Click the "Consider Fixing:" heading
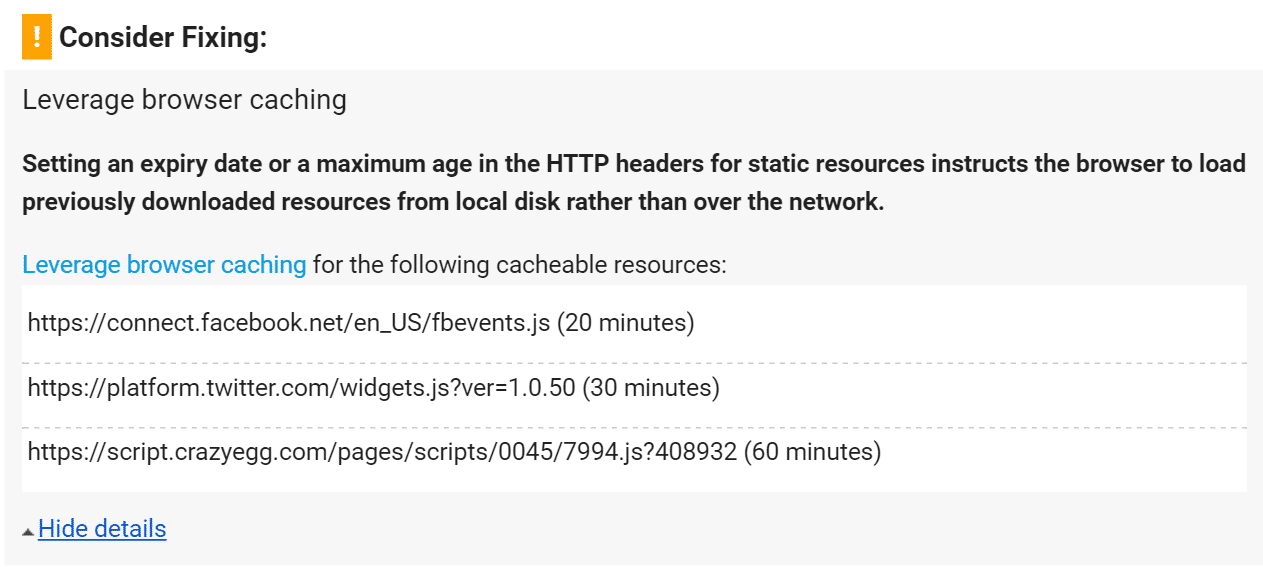The width and height of the screenshot is (1263, 567). click(x=163, y=39)
